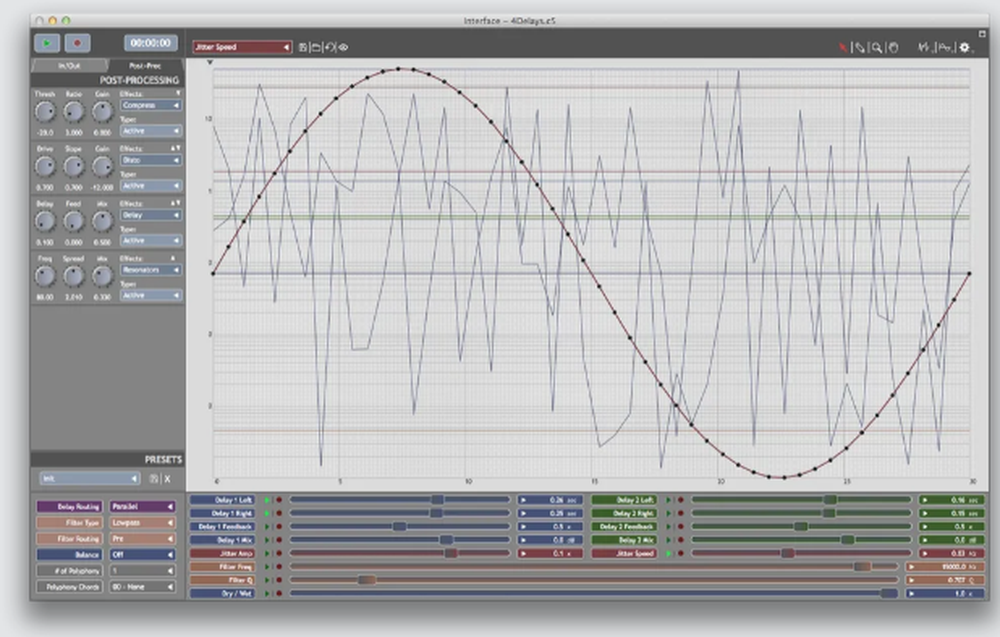1000x637 pixels.
Task: Click the Drive knob
Action: [x=45, y=167]
